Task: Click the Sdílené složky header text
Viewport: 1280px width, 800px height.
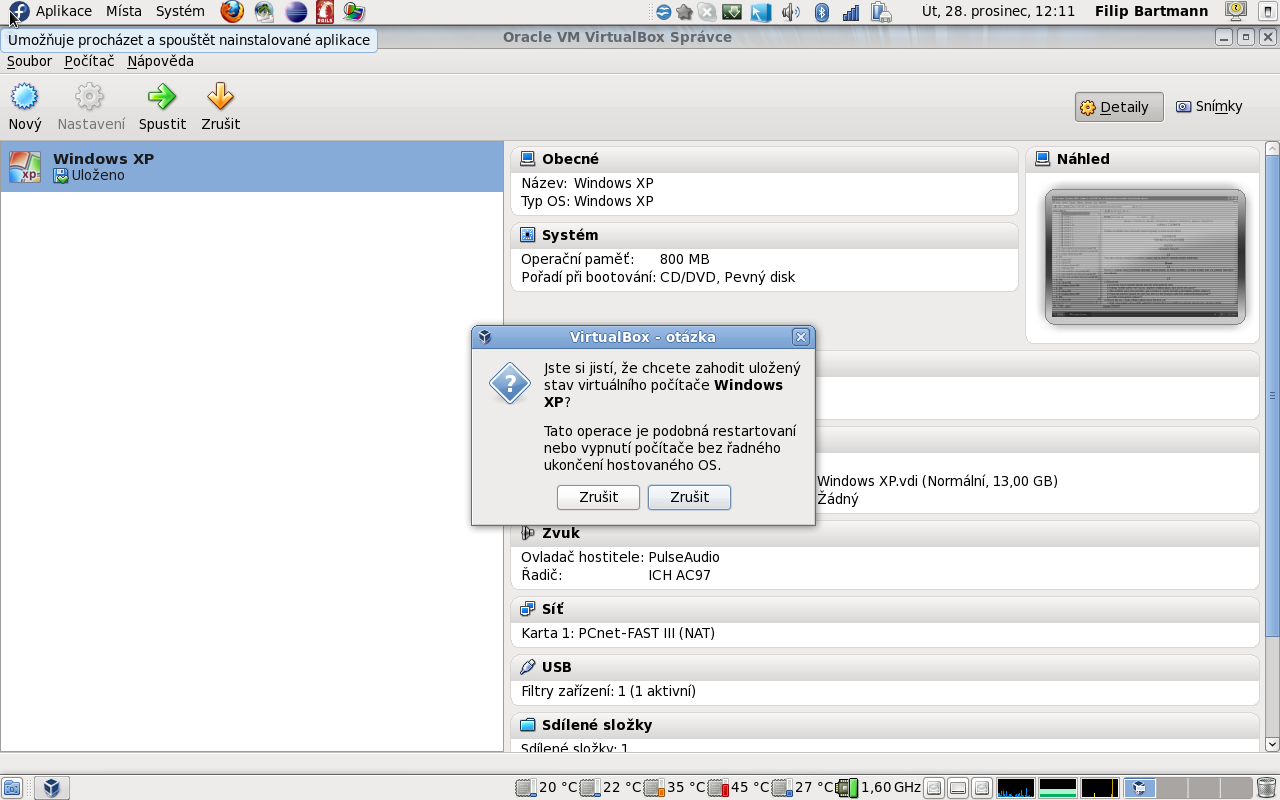Action: [597, 725]
